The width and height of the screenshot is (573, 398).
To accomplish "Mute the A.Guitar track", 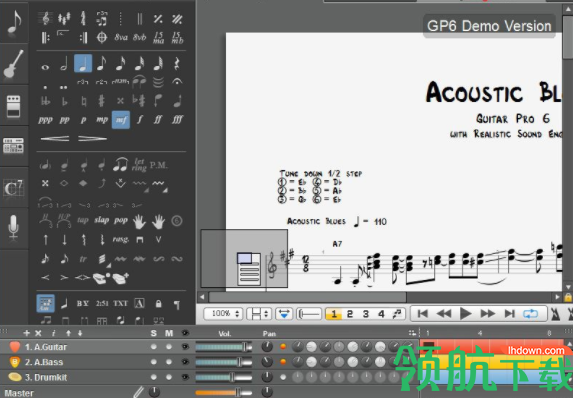I will (x=168, y=346).
